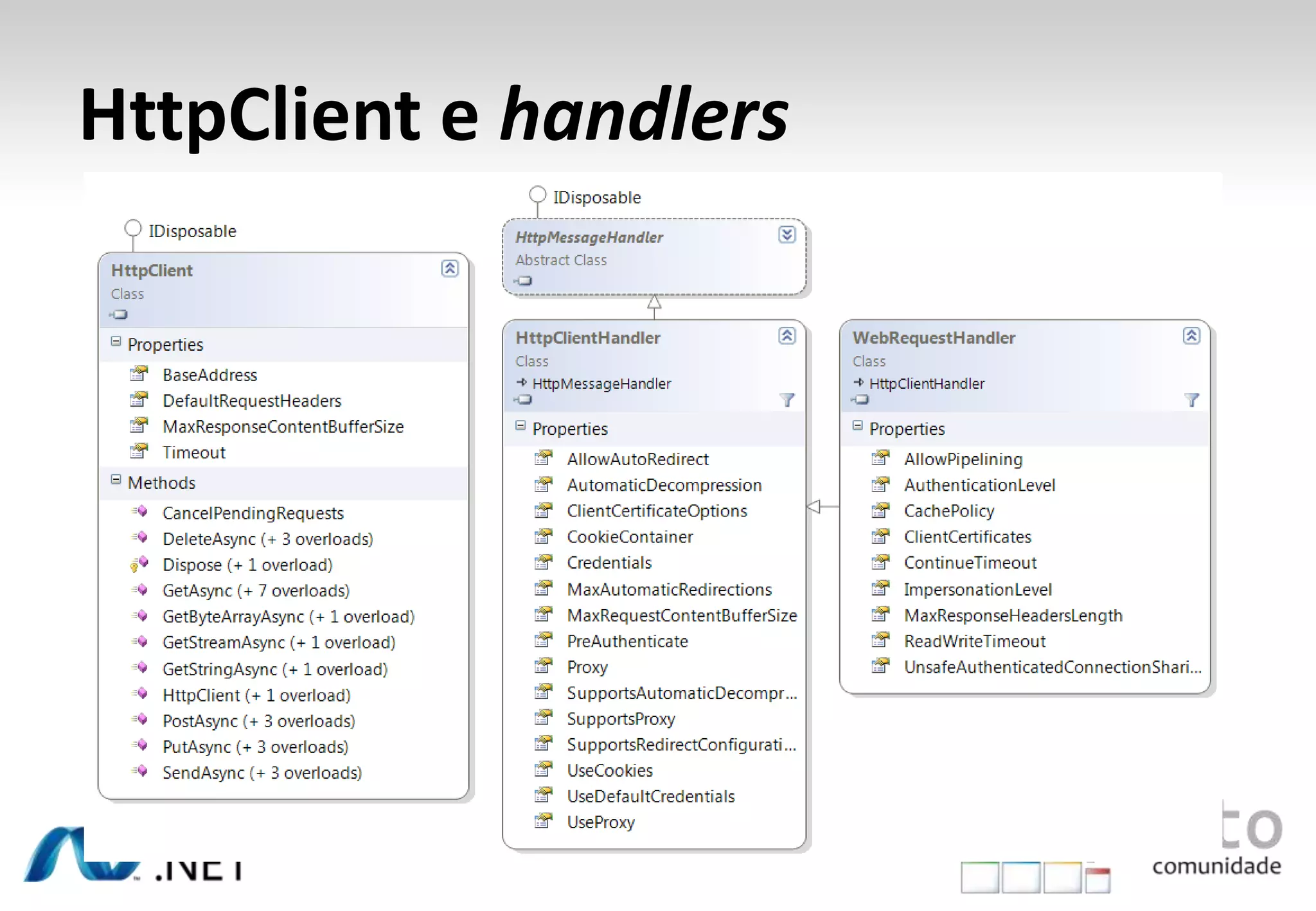Click the HttpClient IDisposable lollipop circle

133,228
